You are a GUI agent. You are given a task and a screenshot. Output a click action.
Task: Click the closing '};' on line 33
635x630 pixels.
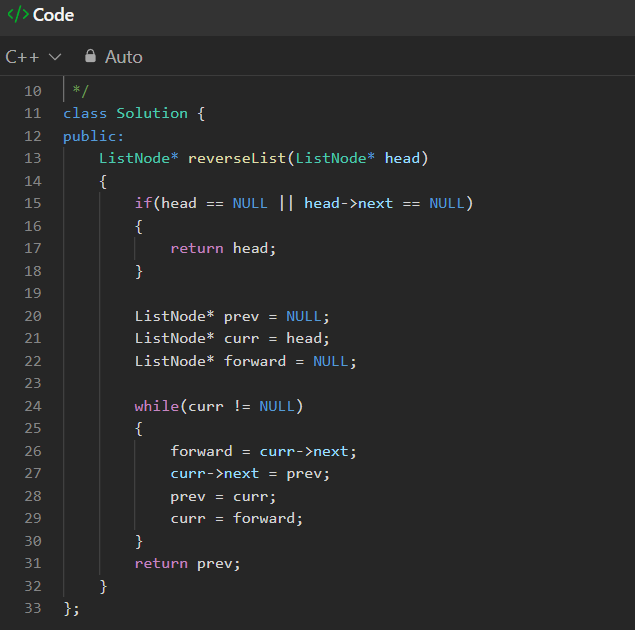tap(72, 609)
